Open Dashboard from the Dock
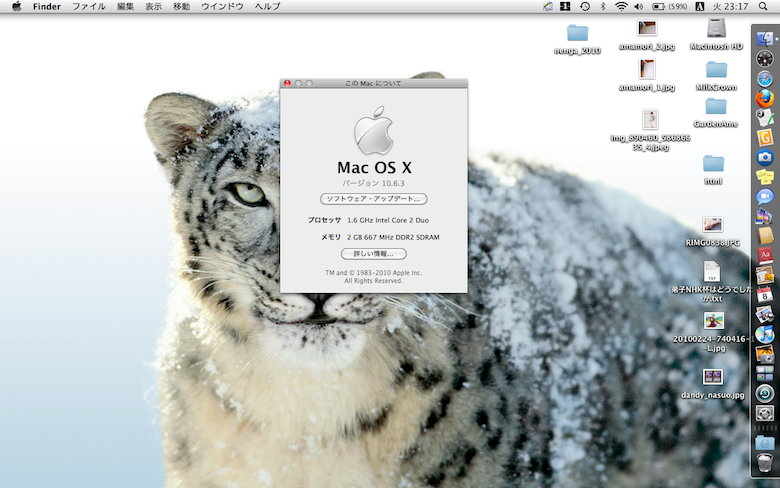The width and height of the screenshot is (780, 488). click(765, 59)
